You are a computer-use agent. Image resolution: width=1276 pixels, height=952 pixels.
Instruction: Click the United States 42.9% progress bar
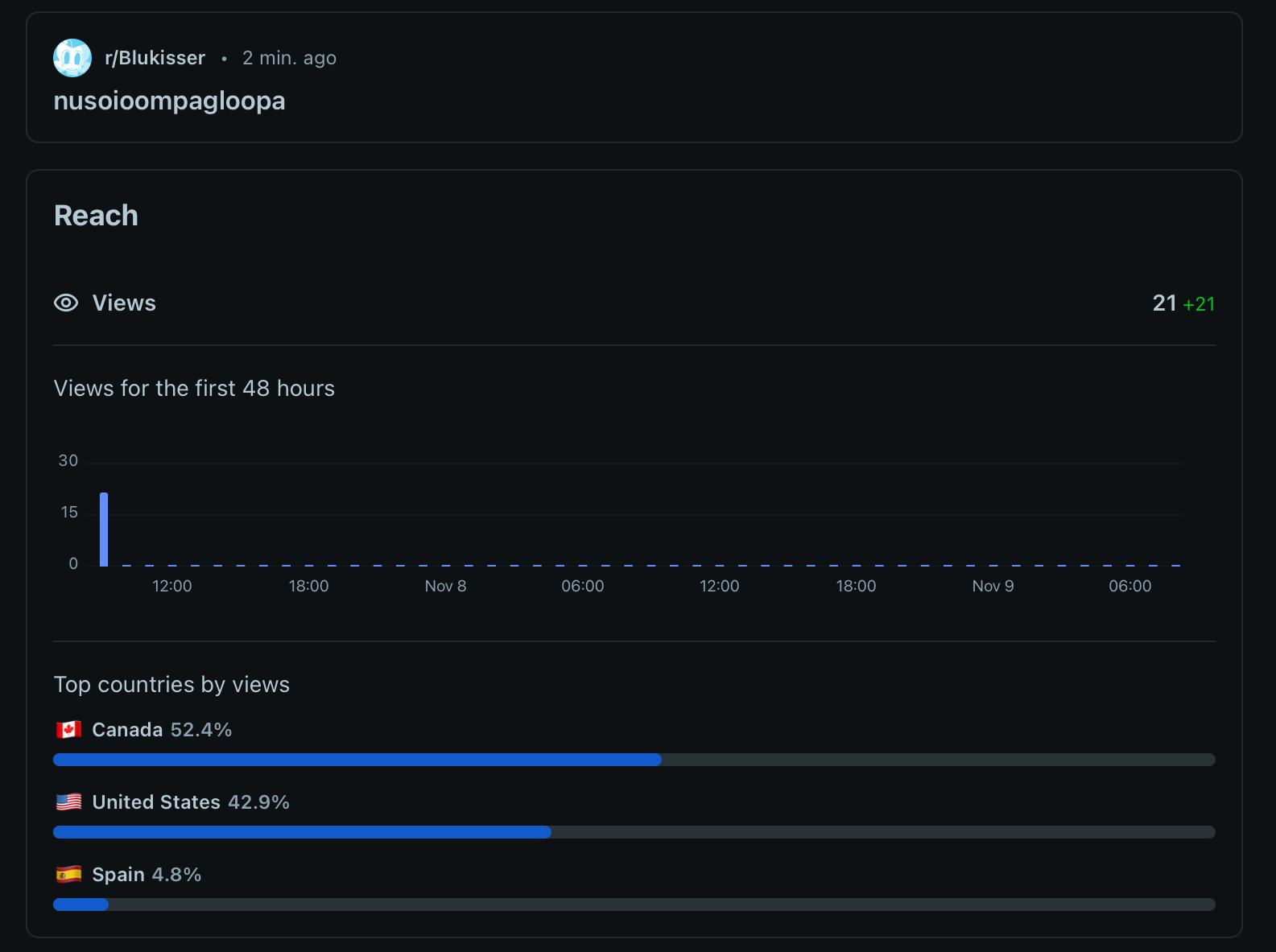[x=303, y=832]
